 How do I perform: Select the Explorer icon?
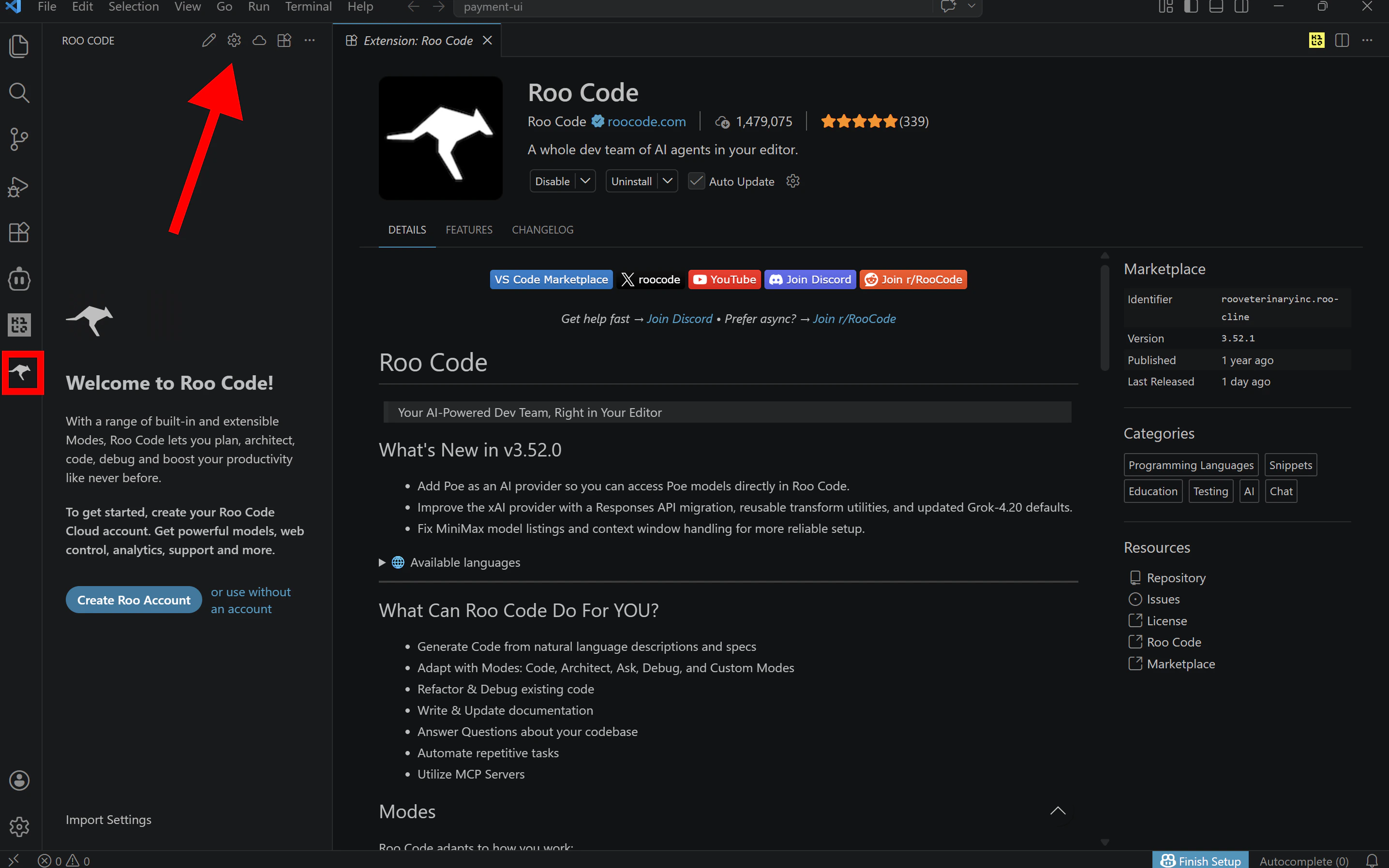[x=19, y=46]
